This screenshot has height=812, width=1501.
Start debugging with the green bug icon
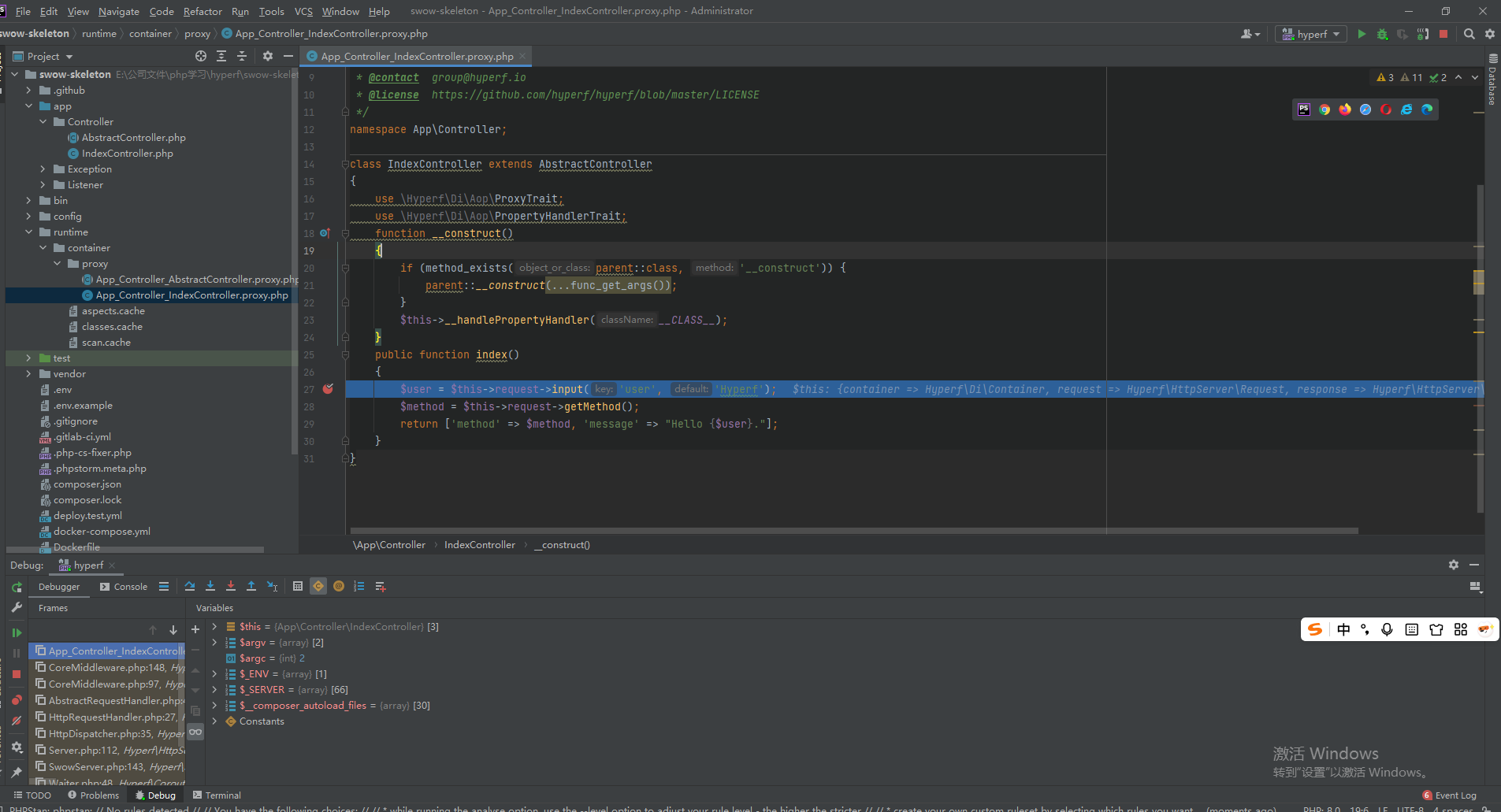click(1382, 34)
